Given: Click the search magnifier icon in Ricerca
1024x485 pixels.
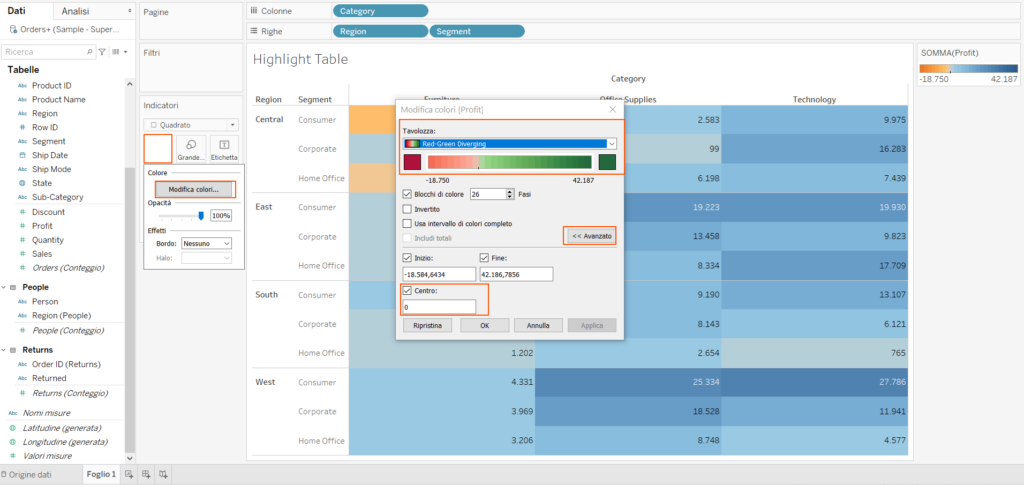Looking at the screenshot, I should pyautogui.click(x=89, y=51).
